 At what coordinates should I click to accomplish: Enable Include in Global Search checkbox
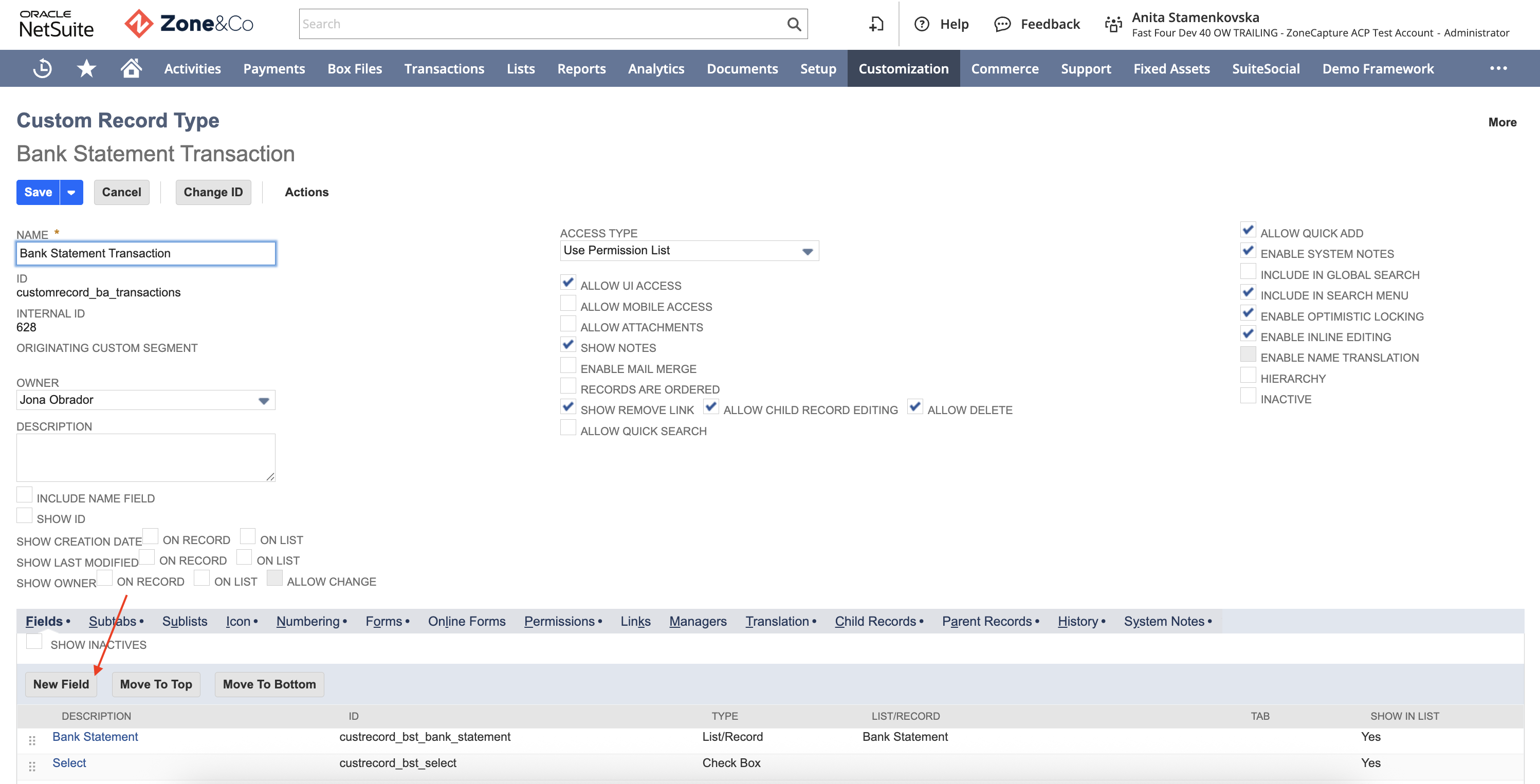(x=1248, y=272)
